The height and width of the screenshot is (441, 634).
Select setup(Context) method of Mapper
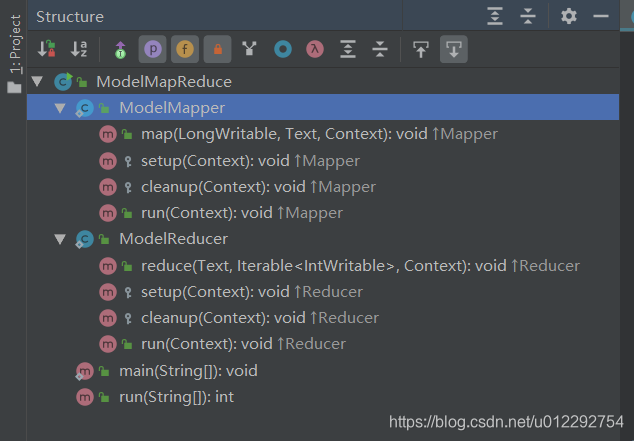click(323, 161)
